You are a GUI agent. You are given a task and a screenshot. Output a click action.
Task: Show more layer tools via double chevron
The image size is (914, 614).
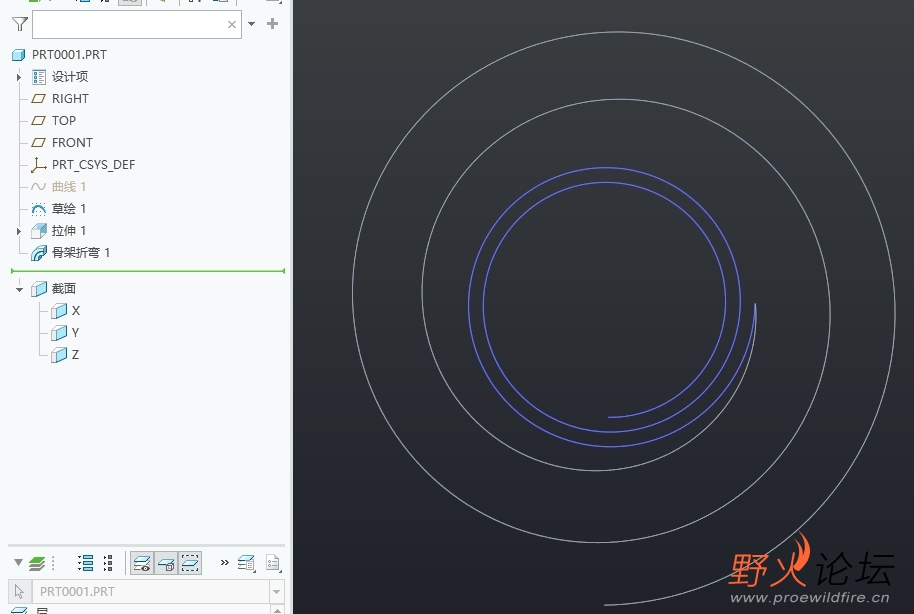coord(225,563)
